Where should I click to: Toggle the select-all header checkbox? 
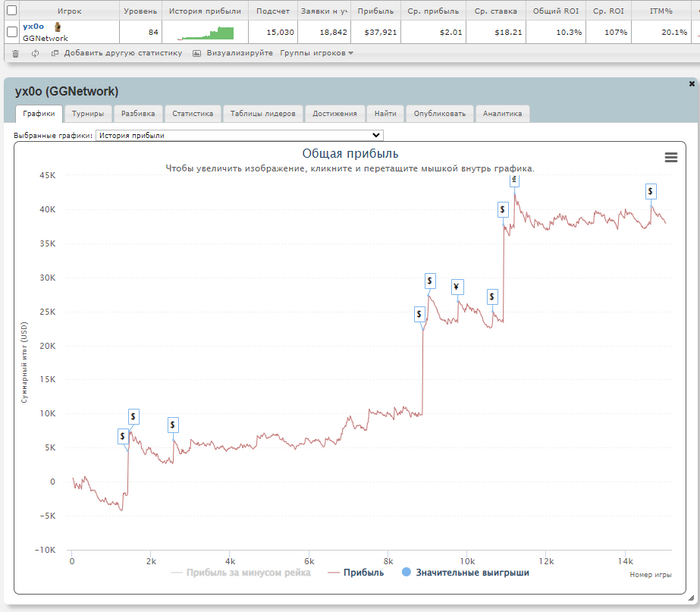pyautogui.click(x=12, y=9)
